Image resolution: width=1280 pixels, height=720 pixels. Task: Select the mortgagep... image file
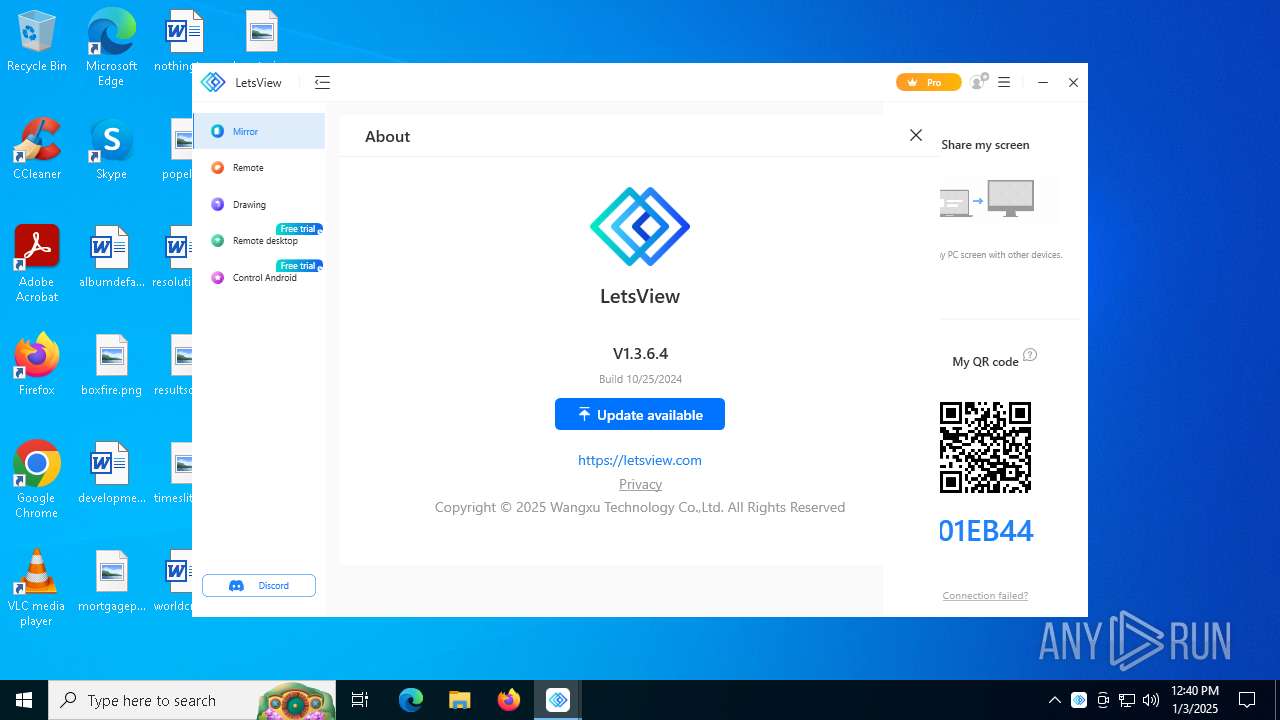coord(111,581)
